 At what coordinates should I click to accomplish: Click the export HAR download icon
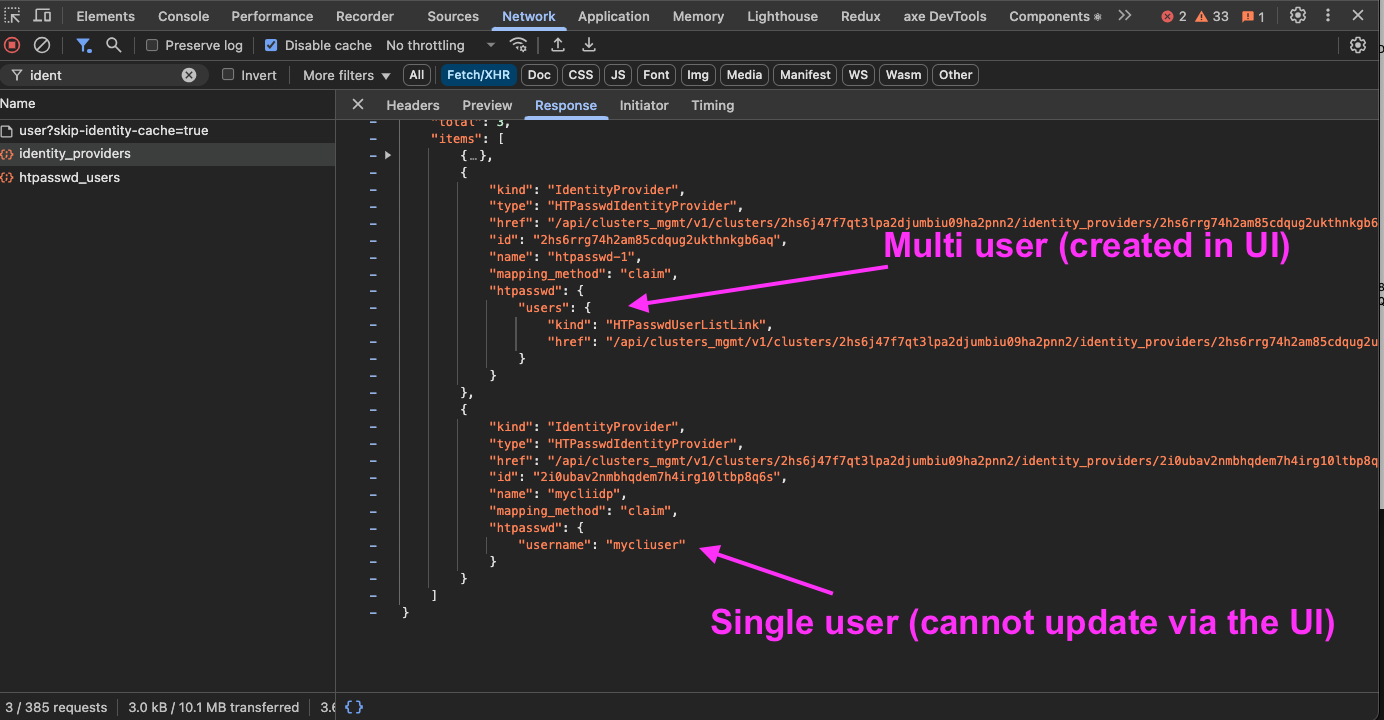589,45
